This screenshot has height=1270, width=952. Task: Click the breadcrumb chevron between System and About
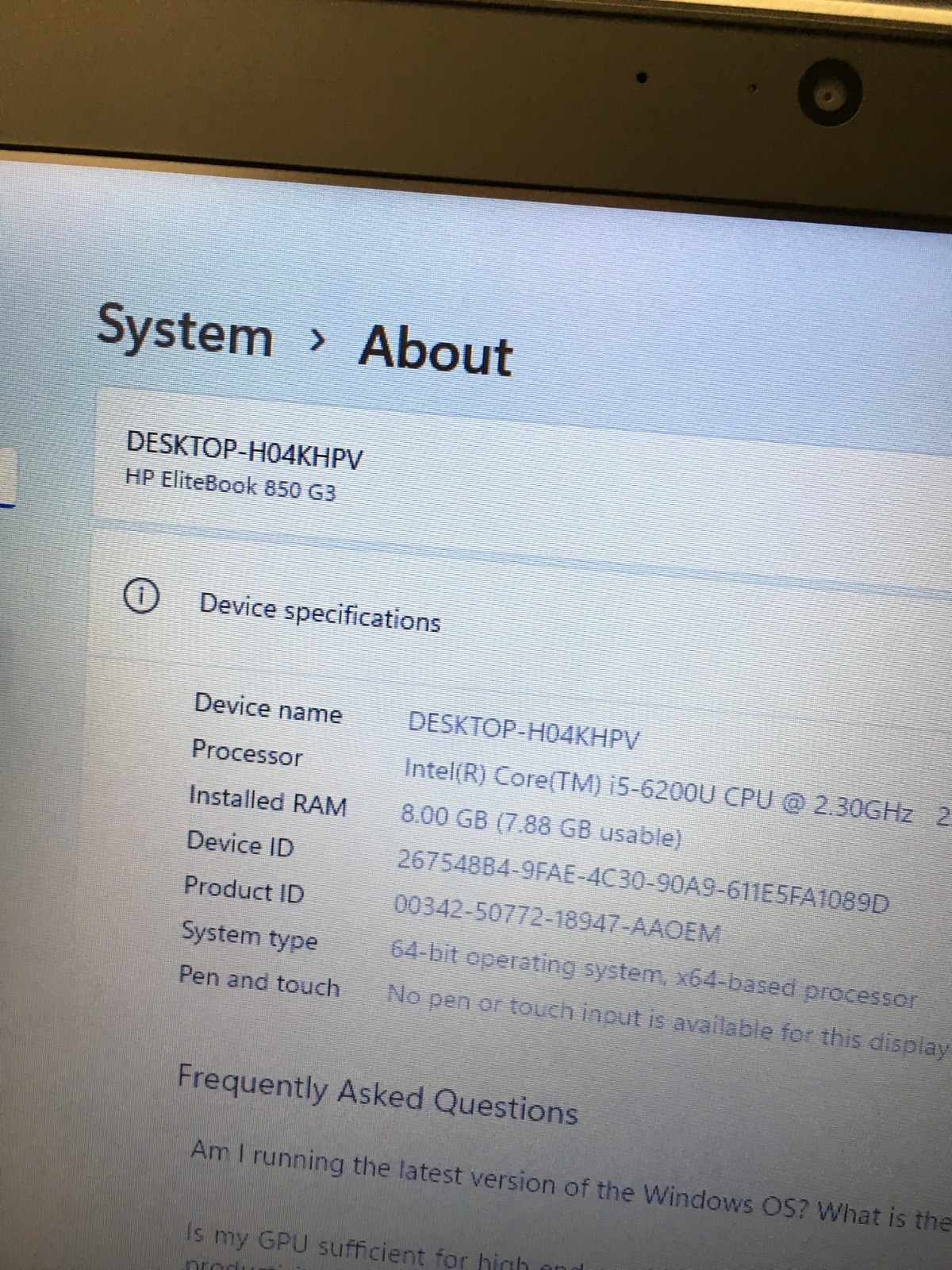tap(317, 340)
